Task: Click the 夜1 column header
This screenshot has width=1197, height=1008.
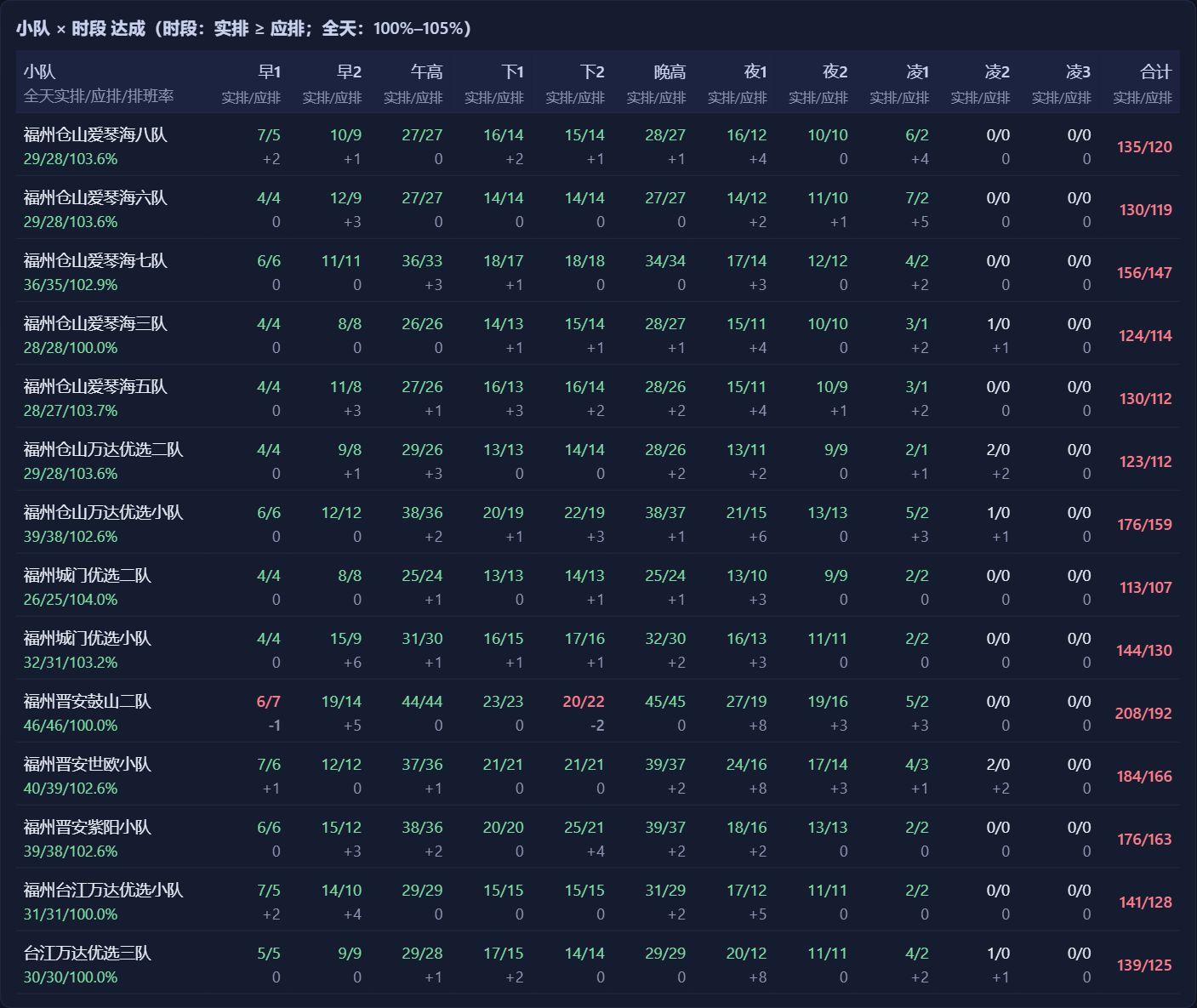Action: 755,72
